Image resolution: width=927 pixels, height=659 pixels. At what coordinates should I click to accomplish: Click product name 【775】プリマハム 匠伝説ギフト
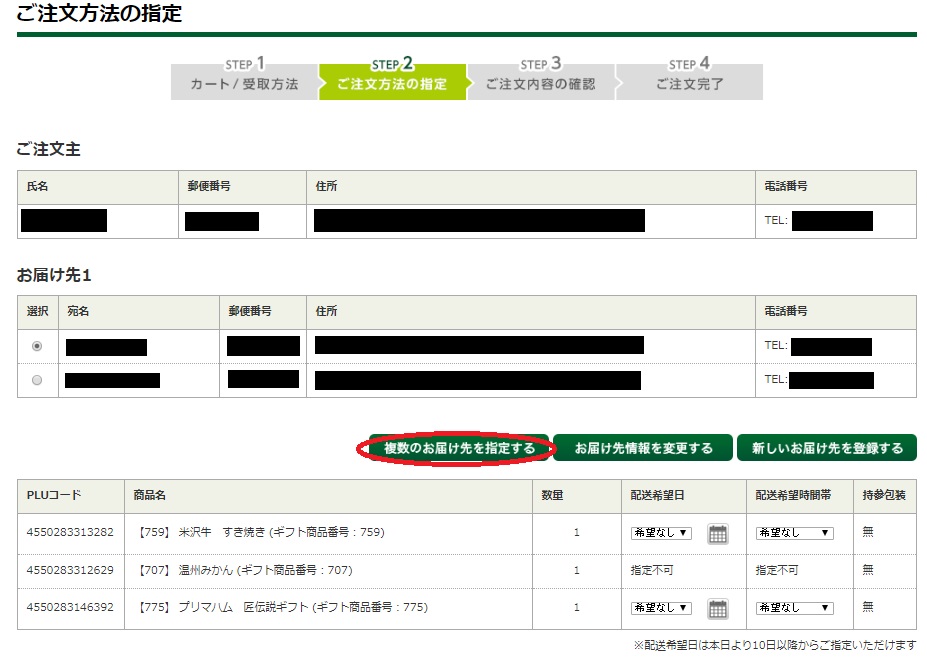281,607
